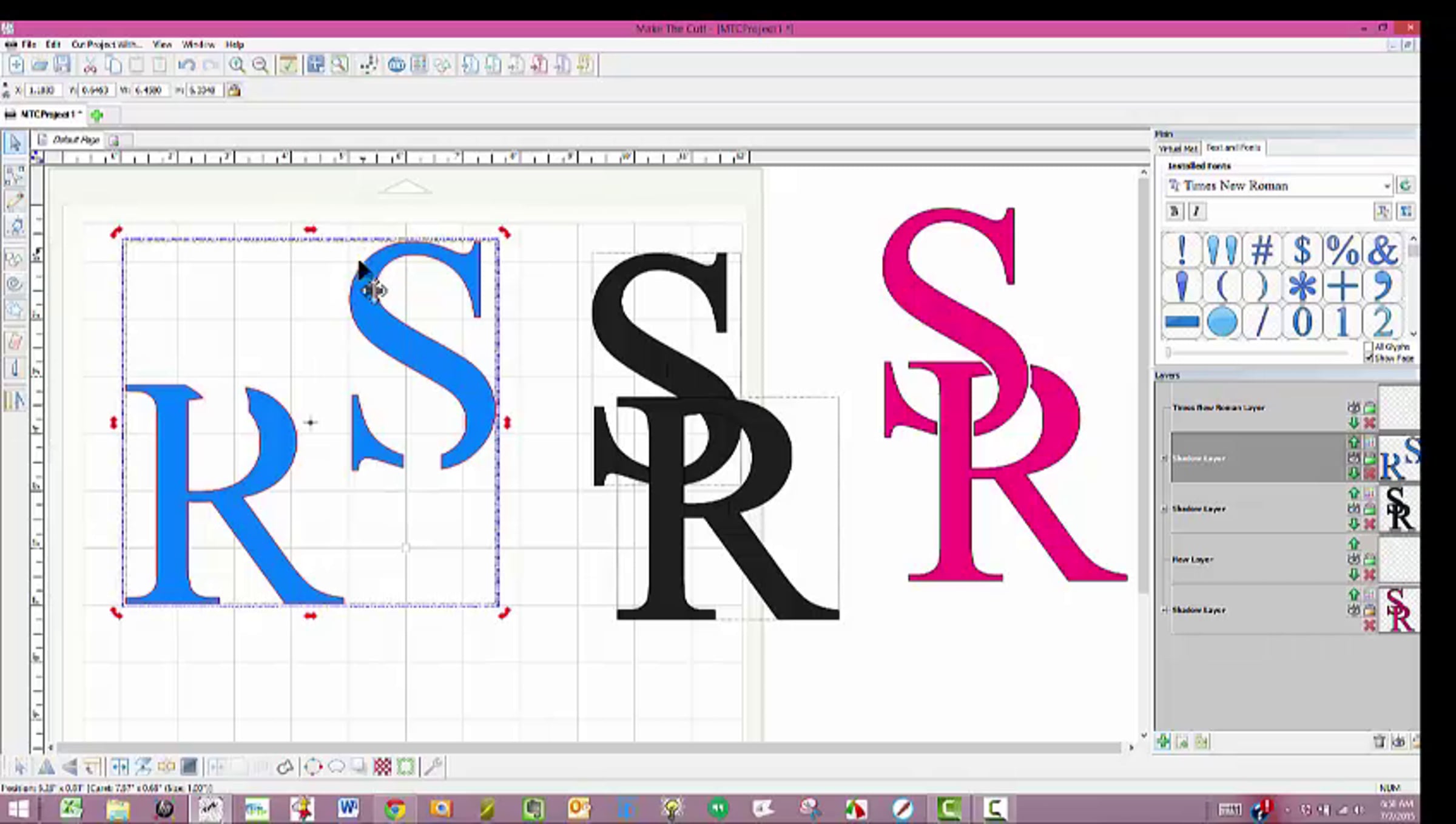
Task: Select the Text and Fonts tab
Action: pyautogui.click(x=1233, y=147)
